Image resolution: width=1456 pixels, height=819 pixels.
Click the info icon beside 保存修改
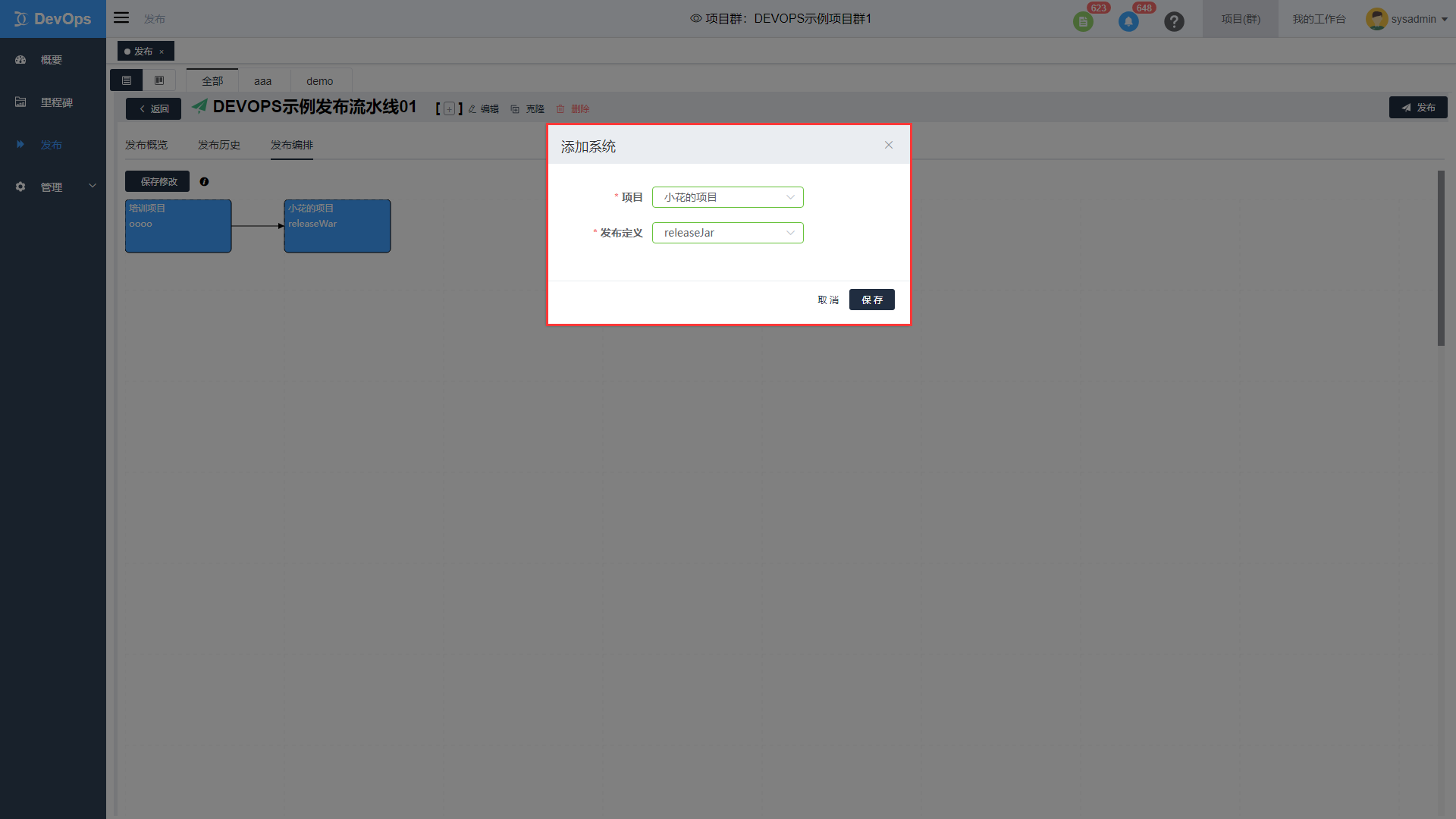click(204, 181)
